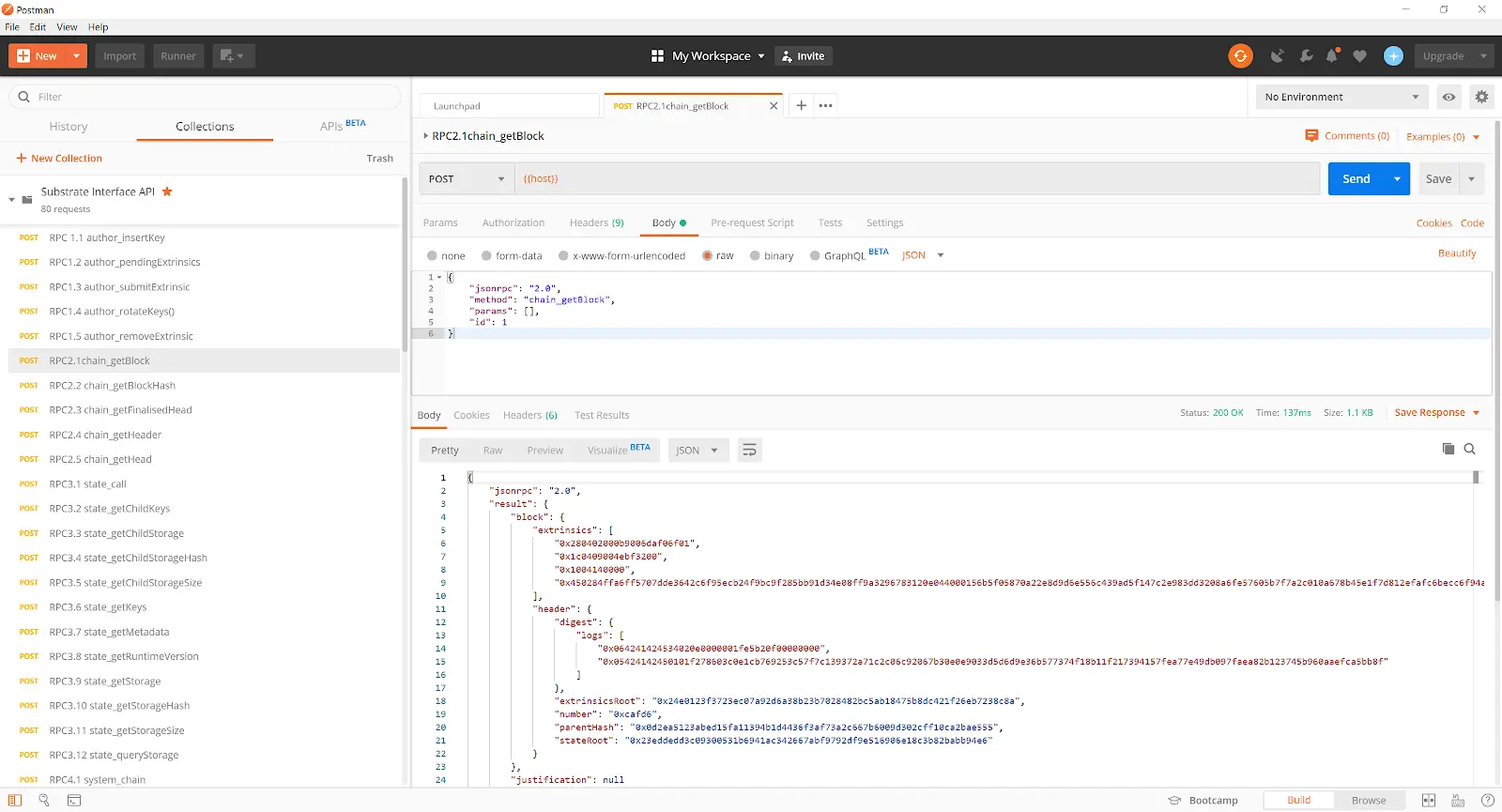Click the Beautify link
The width and height of the screenshot is (1502, 812).
[1457, 253]
